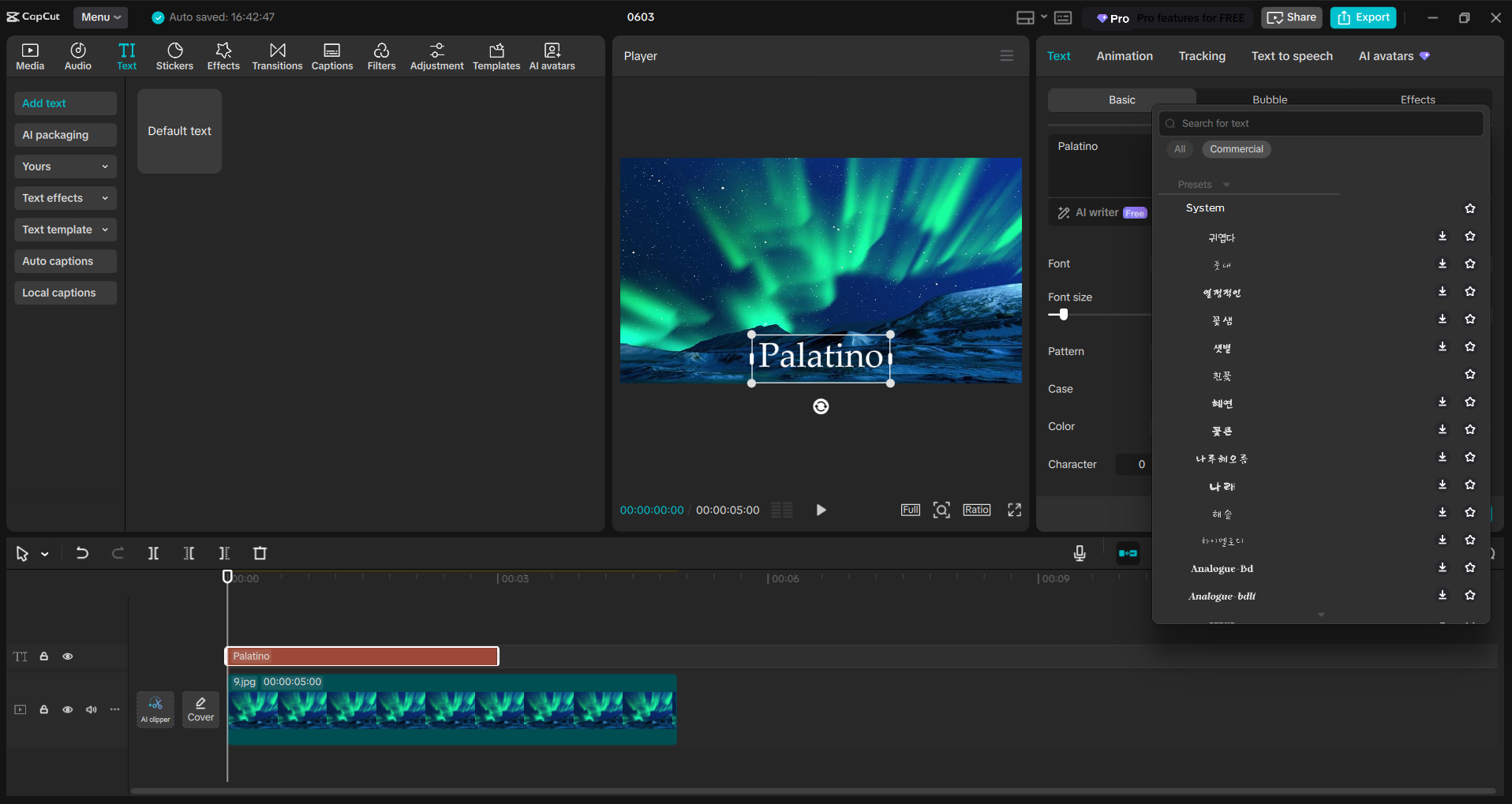Image resolution: width=1512 pixels, height=804 pixels.
Task: Open the Filters panel
Action: tap(381, 55)
